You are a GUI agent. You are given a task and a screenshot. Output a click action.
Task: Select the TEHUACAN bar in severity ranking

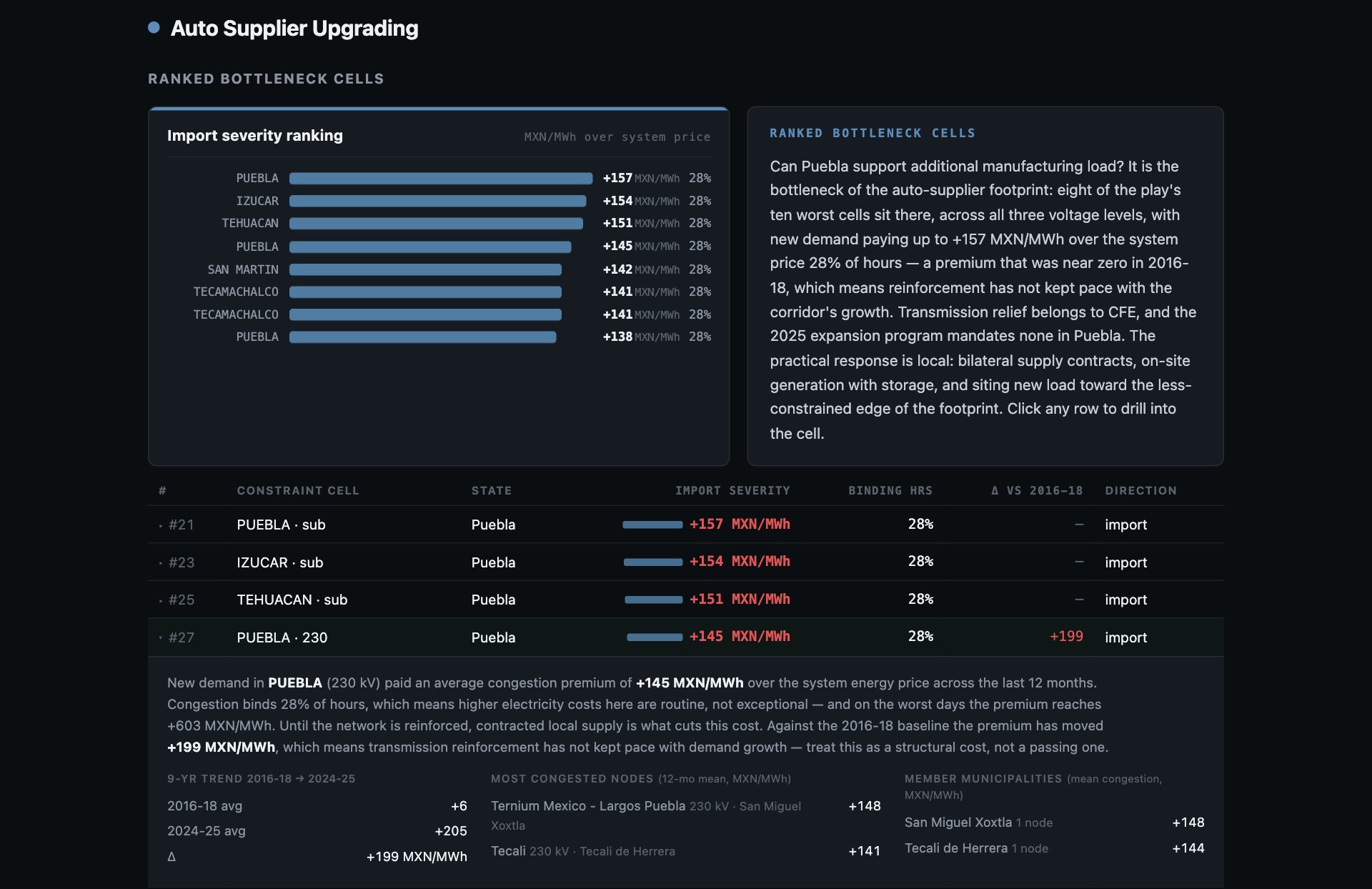coord(436,223)
